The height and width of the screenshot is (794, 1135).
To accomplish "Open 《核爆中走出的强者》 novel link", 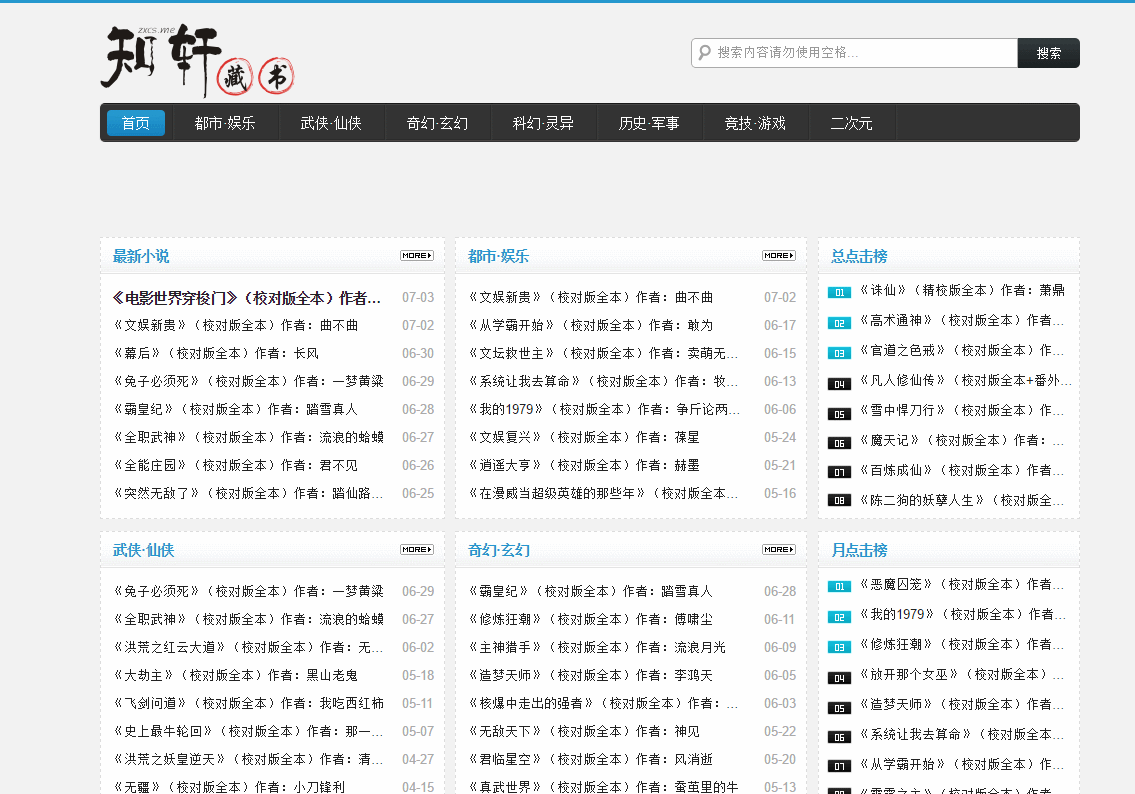I will [603, 704].
